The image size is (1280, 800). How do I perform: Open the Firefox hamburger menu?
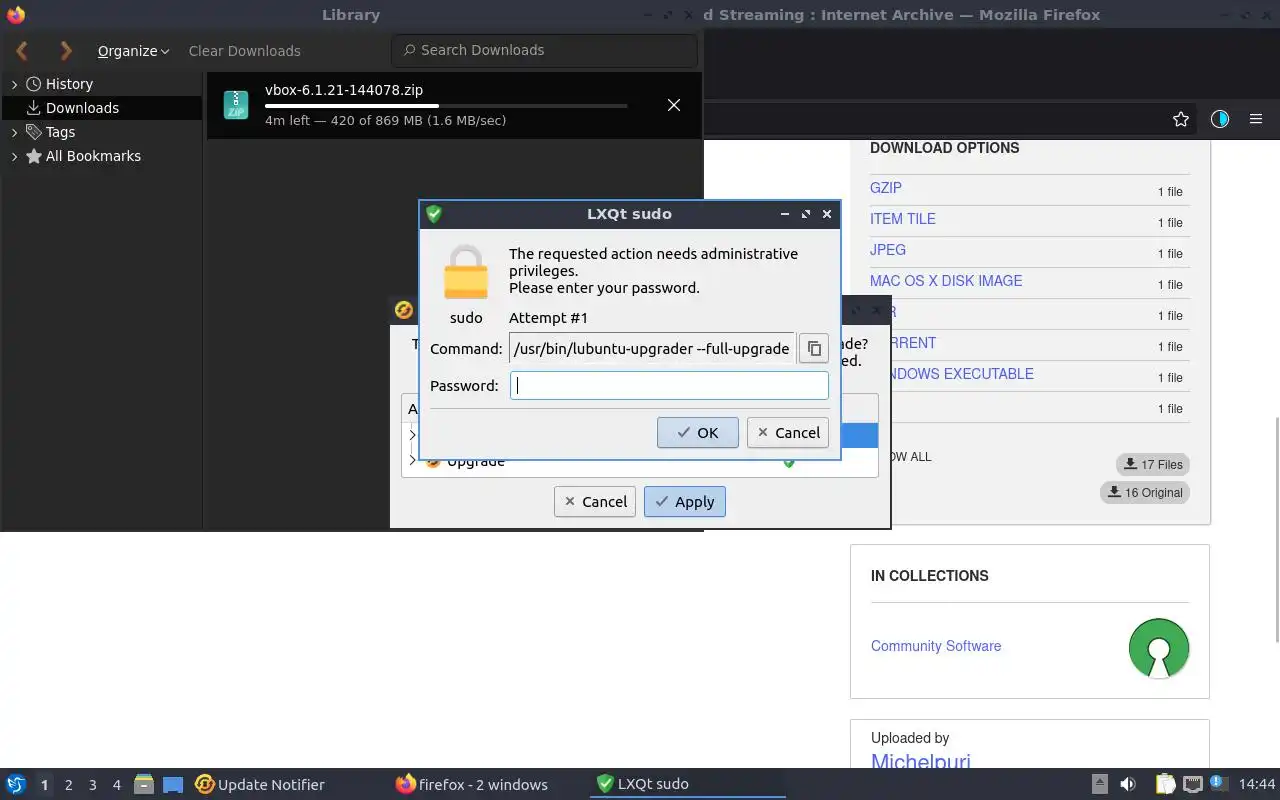click(x=1256, y=119)
